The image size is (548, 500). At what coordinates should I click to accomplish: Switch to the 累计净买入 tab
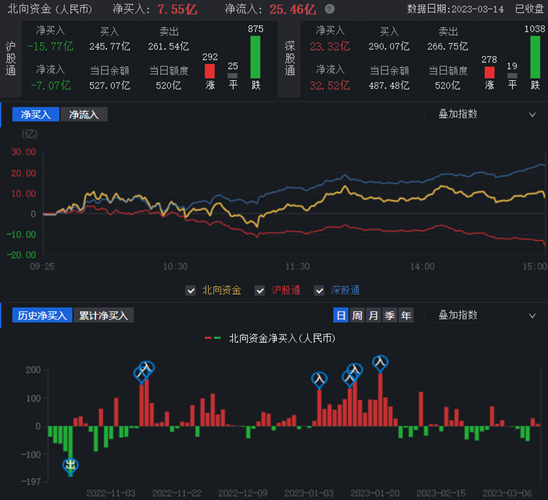click(x=104, y=316)
